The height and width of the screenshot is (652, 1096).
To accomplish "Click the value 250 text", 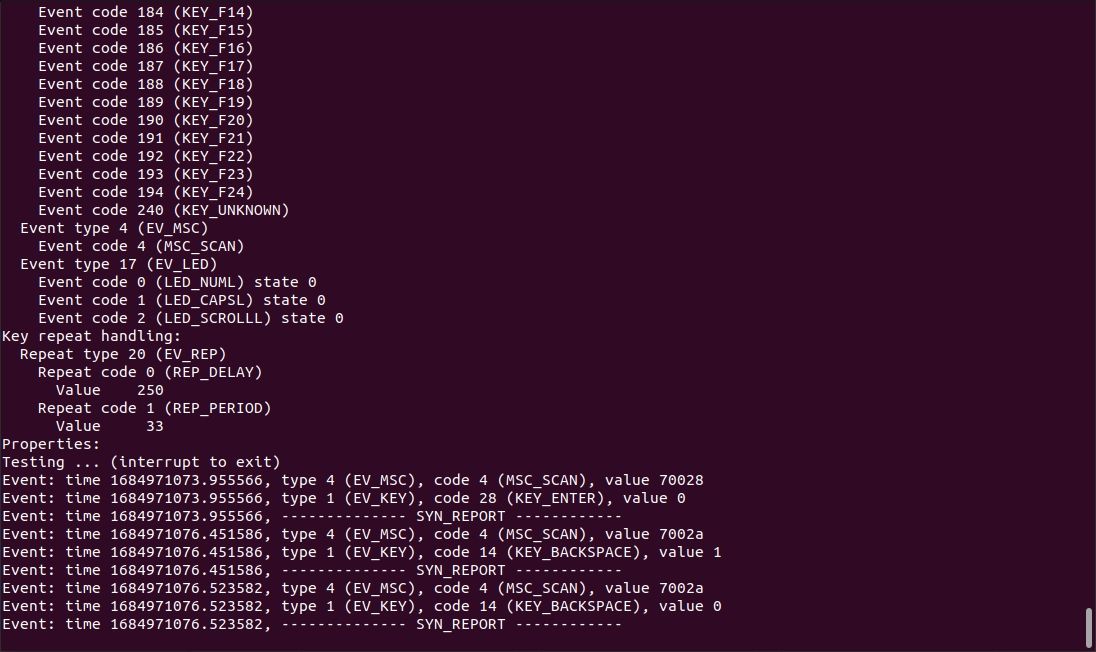I will [110, 390].
